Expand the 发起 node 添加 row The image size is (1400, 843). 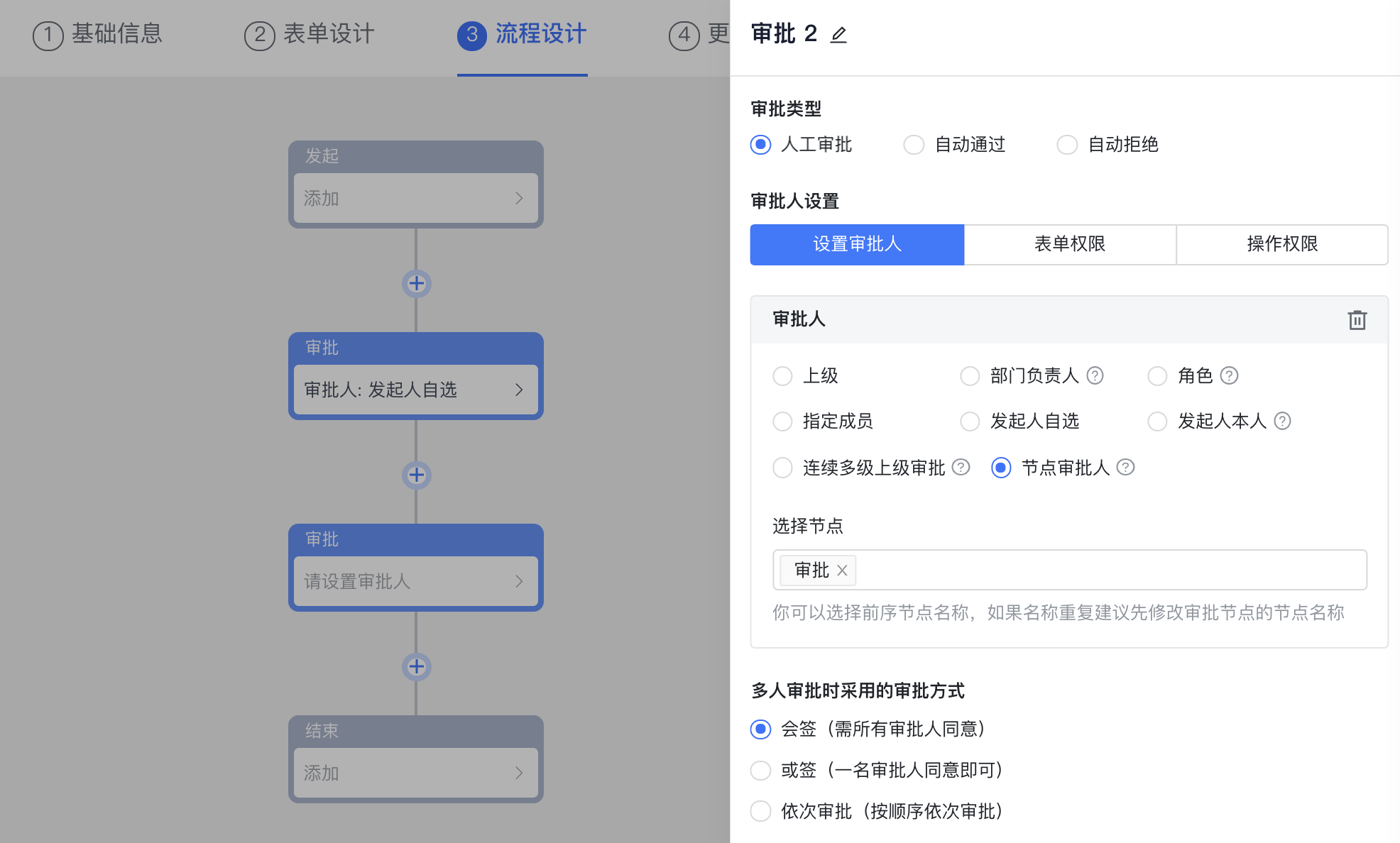click(x=519, y=198)
